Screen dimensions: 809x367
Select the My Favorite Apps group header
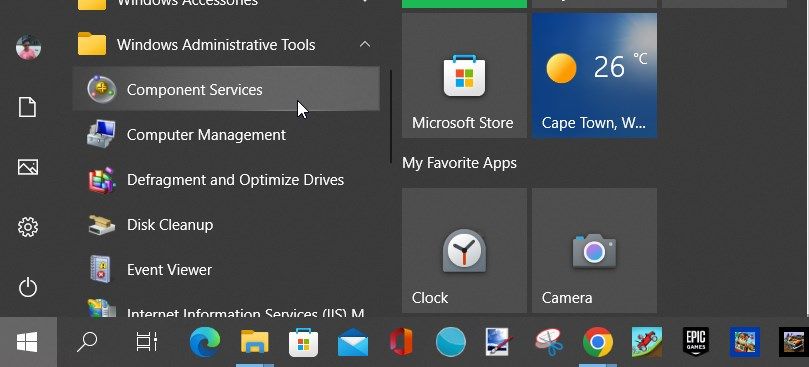(x=459, y=163)
